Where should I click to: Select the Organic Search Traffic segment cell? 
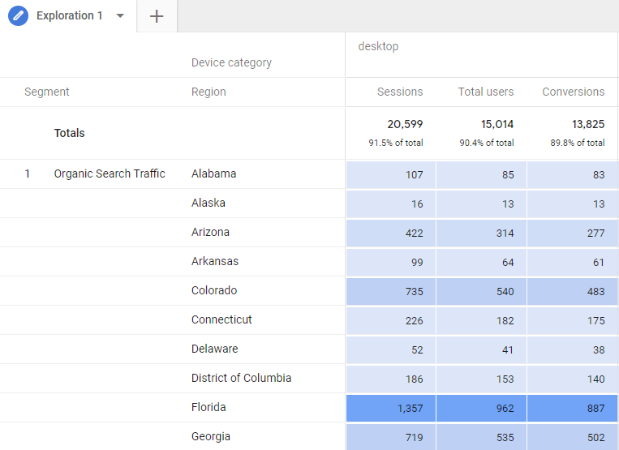(x=109, y=174)
